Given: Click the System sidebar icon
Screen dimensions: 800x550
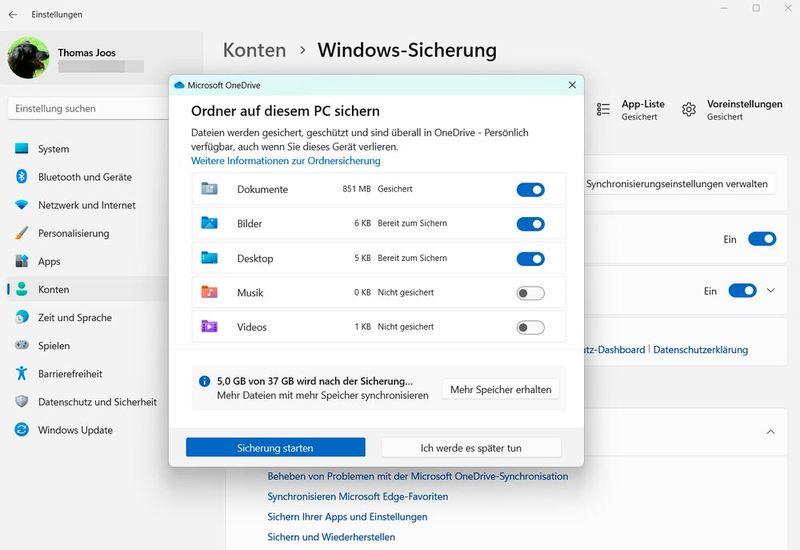Looking at the screenshot, I should (21, 148).
